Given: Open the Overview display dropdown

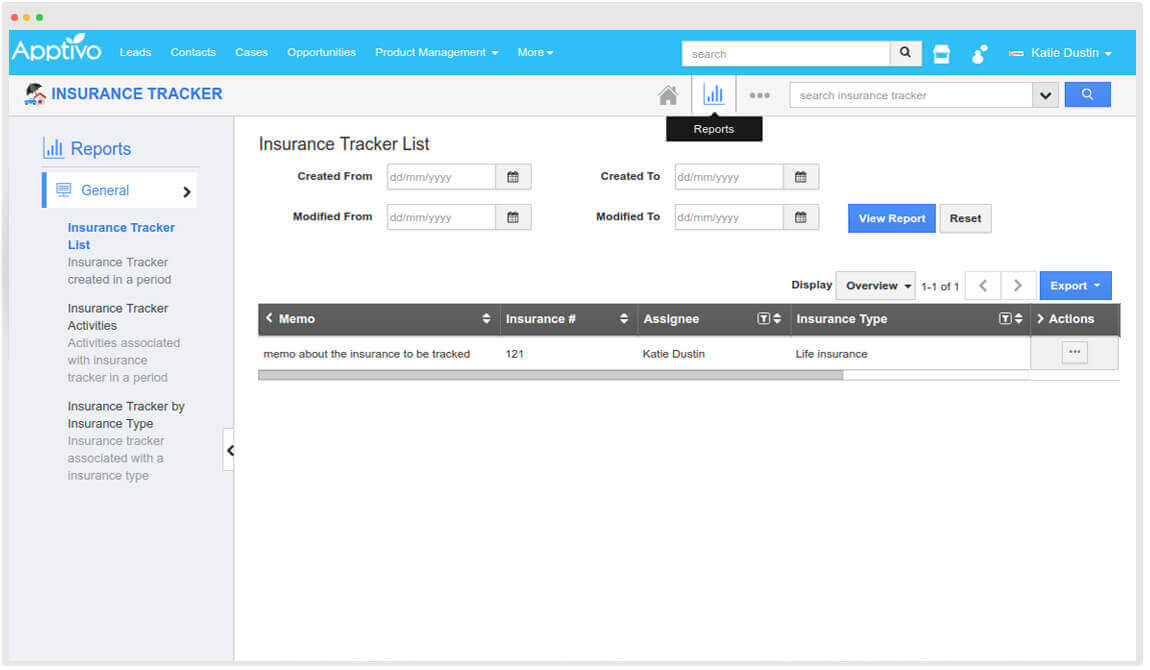Looking at the screenshot, I should (x=875, y=285).
